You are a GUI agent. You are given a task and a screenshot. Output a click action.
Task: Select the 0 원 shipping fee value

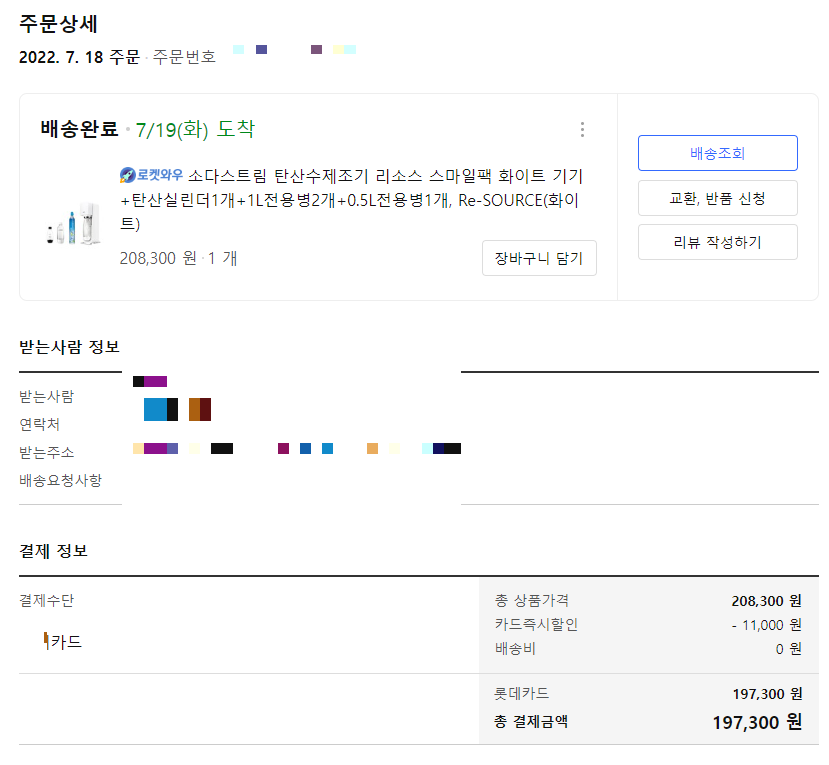tap(788, 649)
